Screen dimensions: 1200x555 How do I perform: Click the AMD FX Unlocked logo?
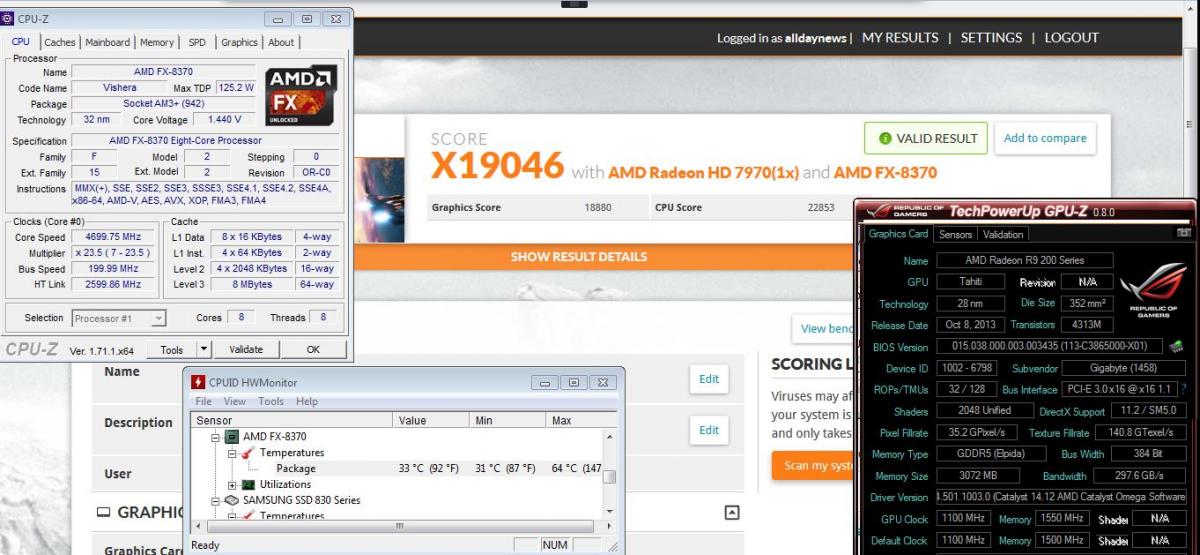tap(299, 94)
